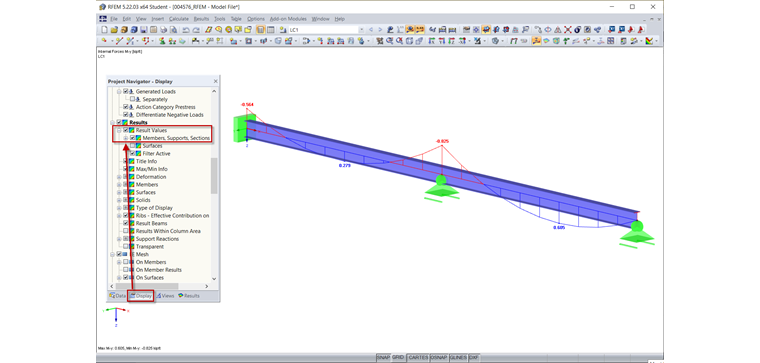
Task: Click the New Member tool icon
Action: 130,41
